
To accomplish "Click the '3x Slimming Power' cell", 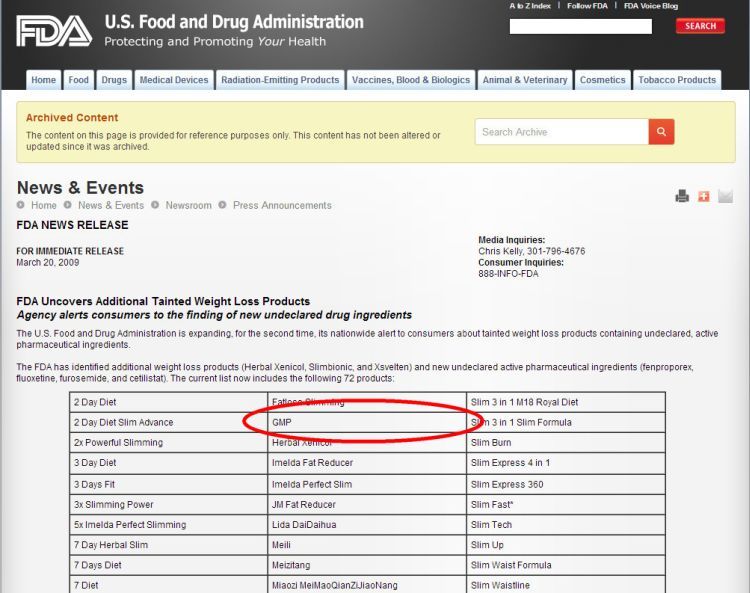I will click(x=168, y=505).
